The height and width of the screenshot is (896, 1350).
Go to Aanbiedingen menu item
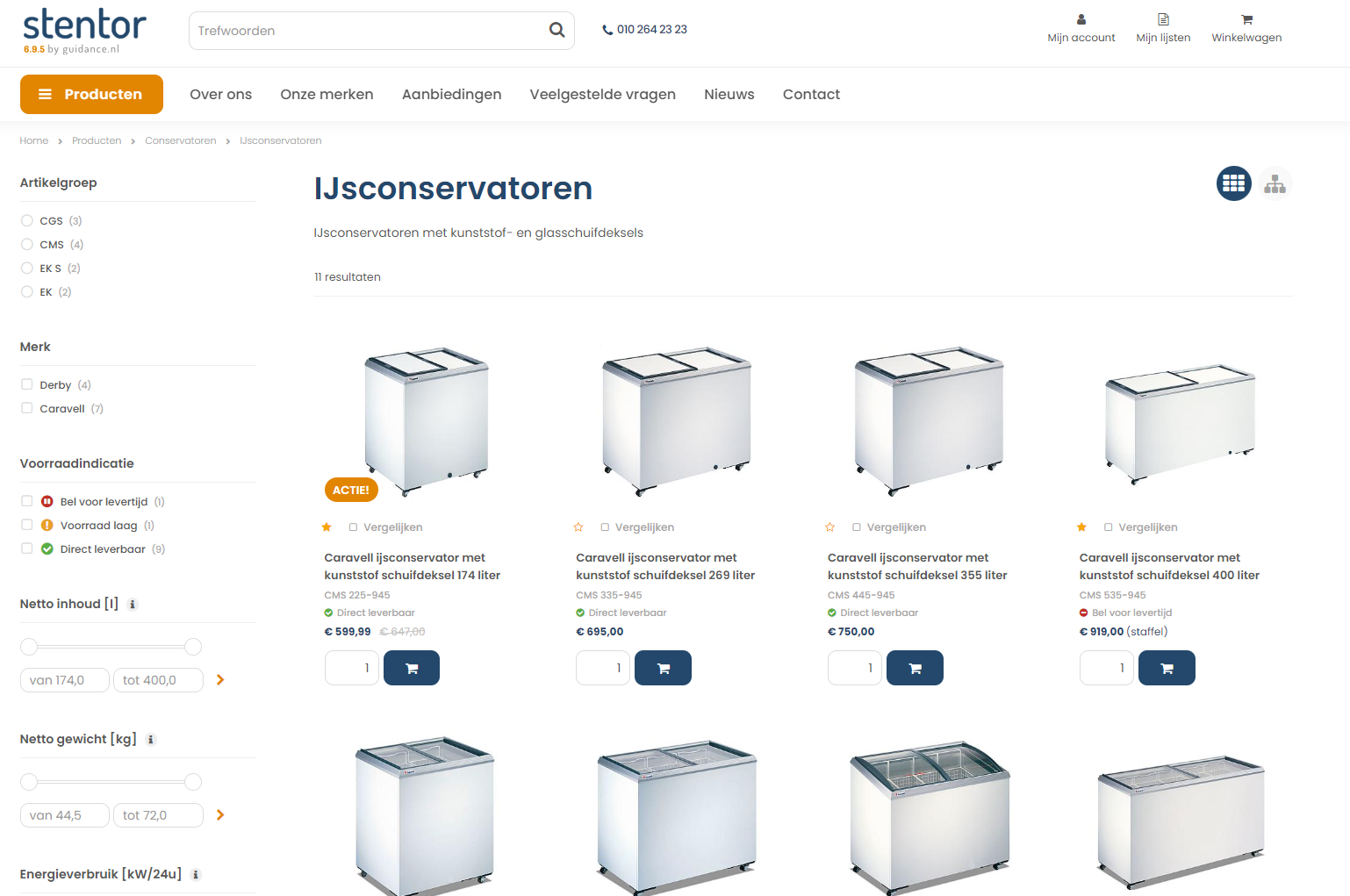(451, 94)
